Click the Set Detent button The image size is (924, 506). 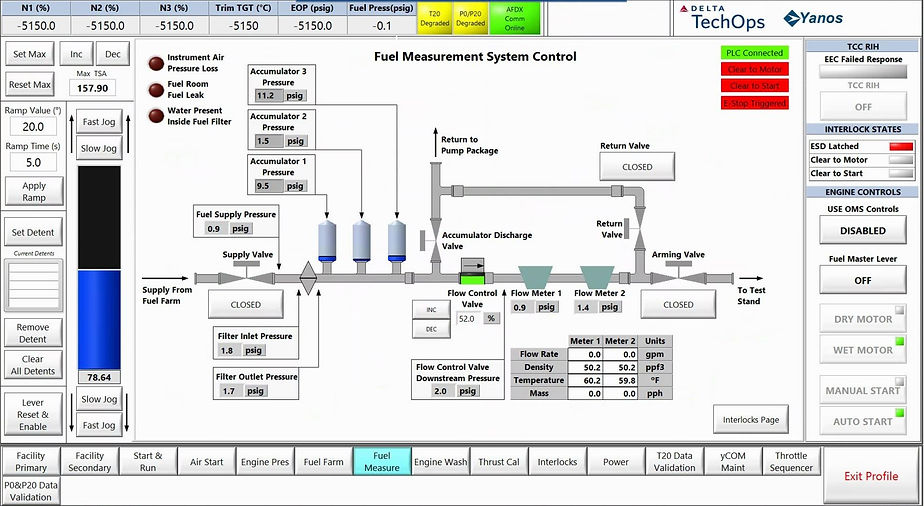33,232
